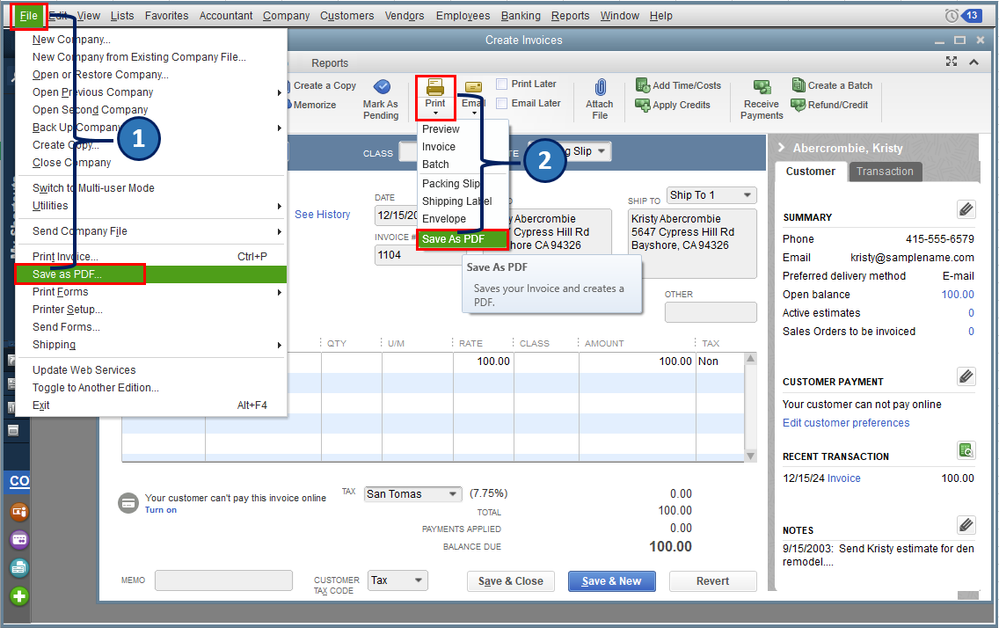Open the San Tomas tax dropdown
The width and height of the screenshot is (999, 628).
pos(452,494)
